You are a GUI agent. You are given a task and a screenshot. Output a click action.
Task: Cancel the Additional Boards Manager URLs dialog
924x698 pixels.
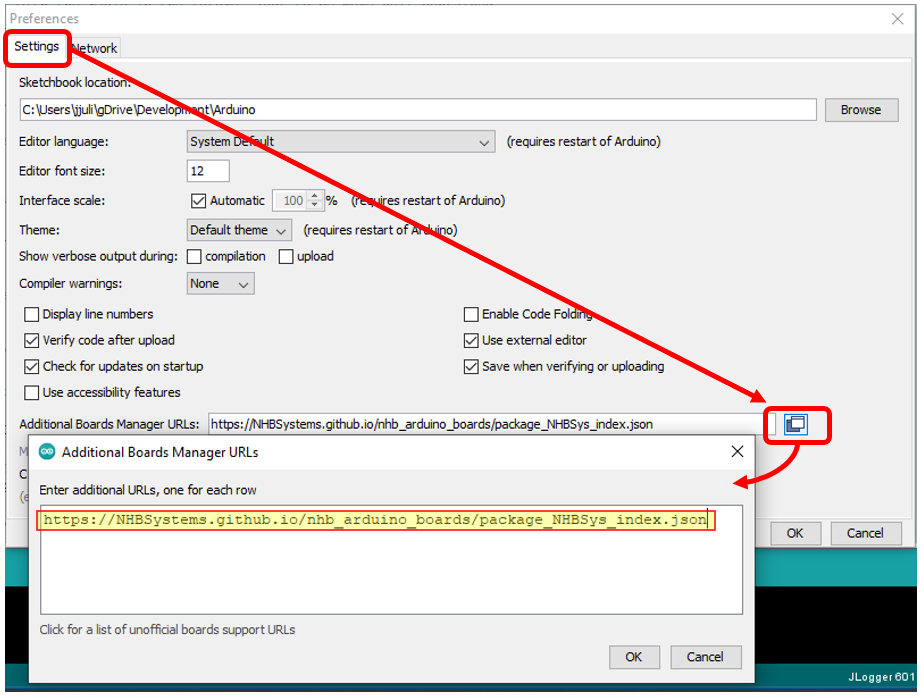pos(705,657)
